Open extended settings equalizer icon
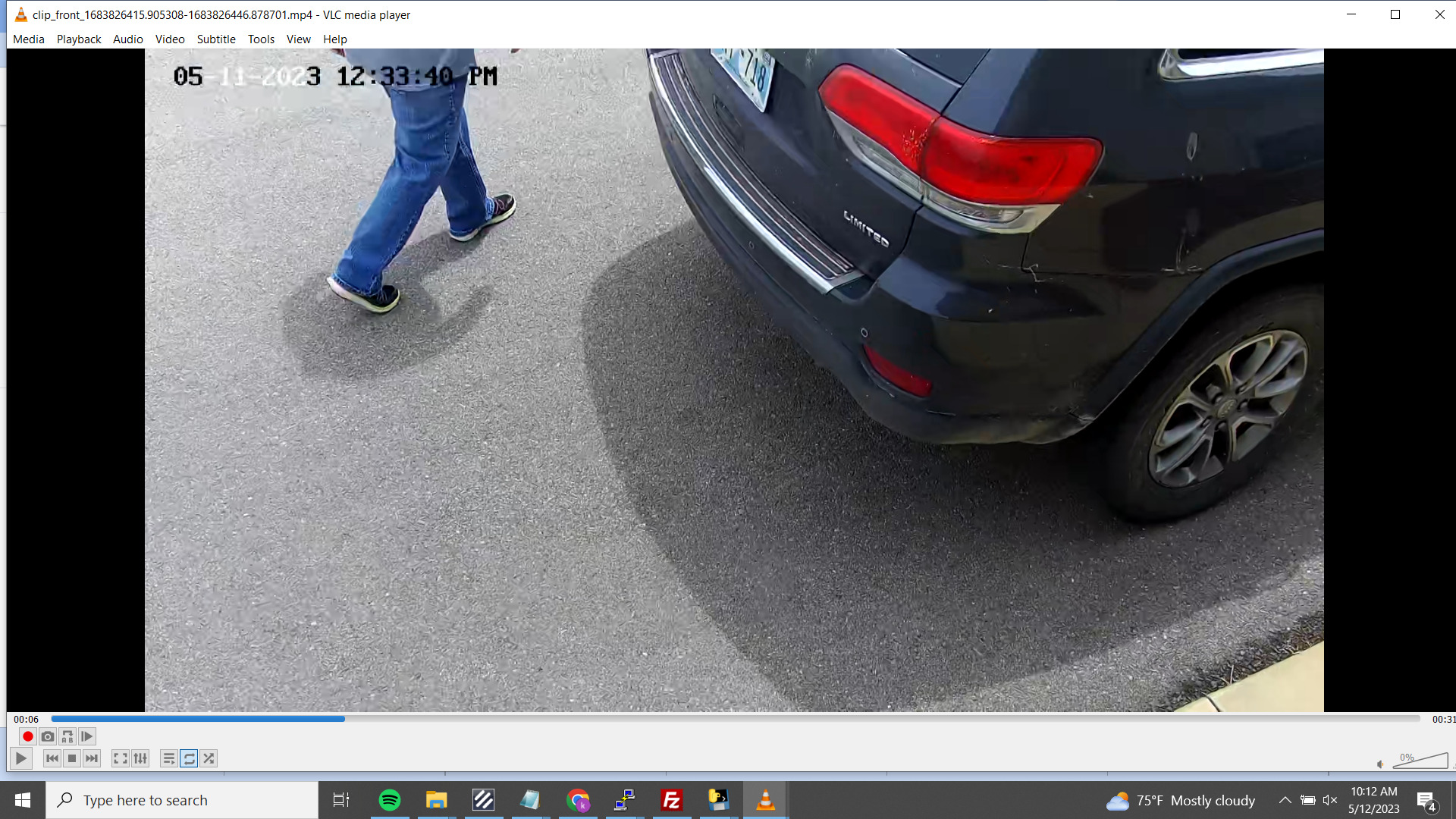 click(140, 758)
